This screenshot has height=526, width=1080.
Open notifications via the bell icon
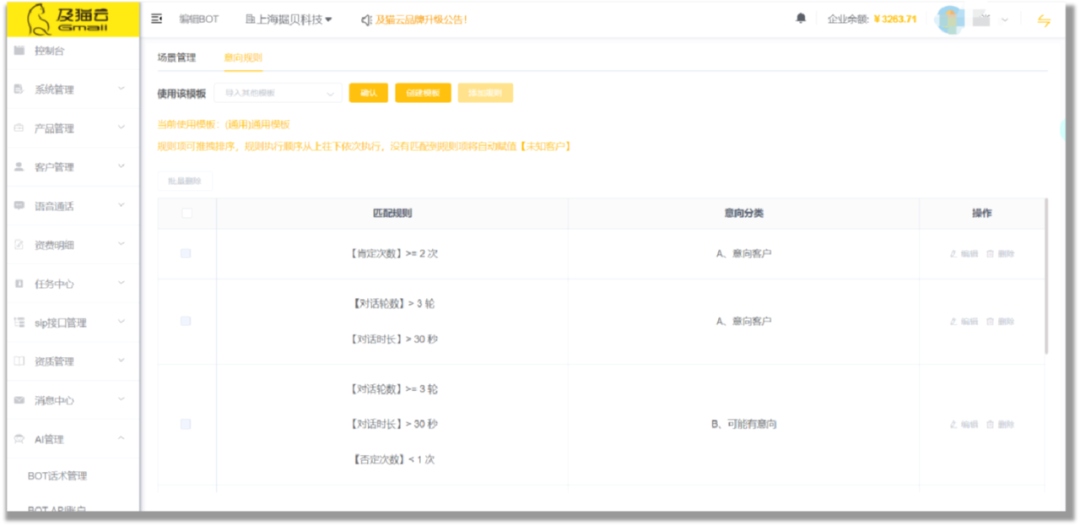[x=801, y=19]
